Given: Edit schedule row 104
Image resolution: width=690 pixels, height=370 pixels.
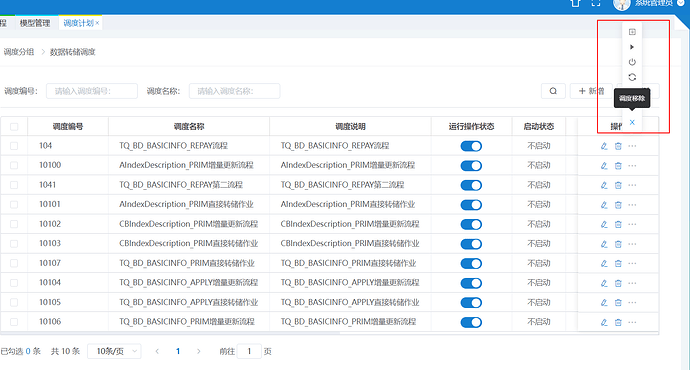Looking at the screenshot, I should pos(604,146).
